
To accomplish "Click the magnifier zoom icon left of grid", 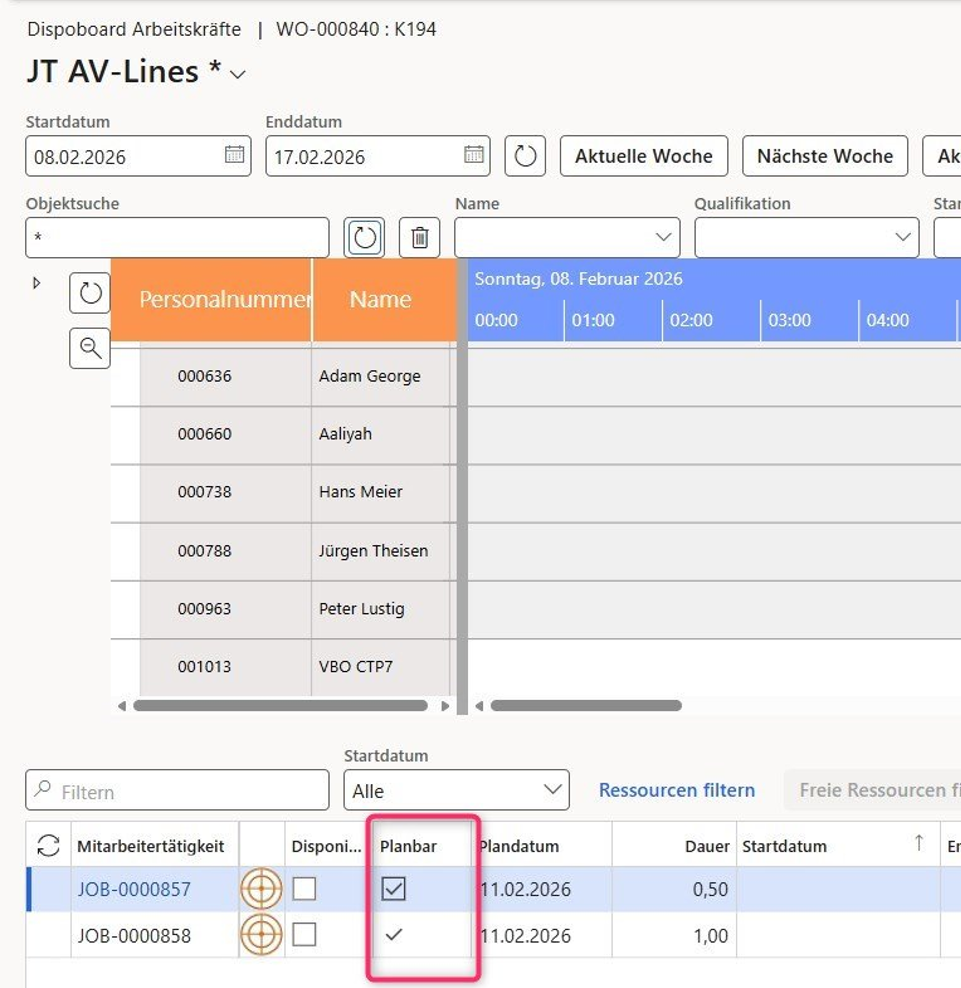I will click(x=90, y=348).
